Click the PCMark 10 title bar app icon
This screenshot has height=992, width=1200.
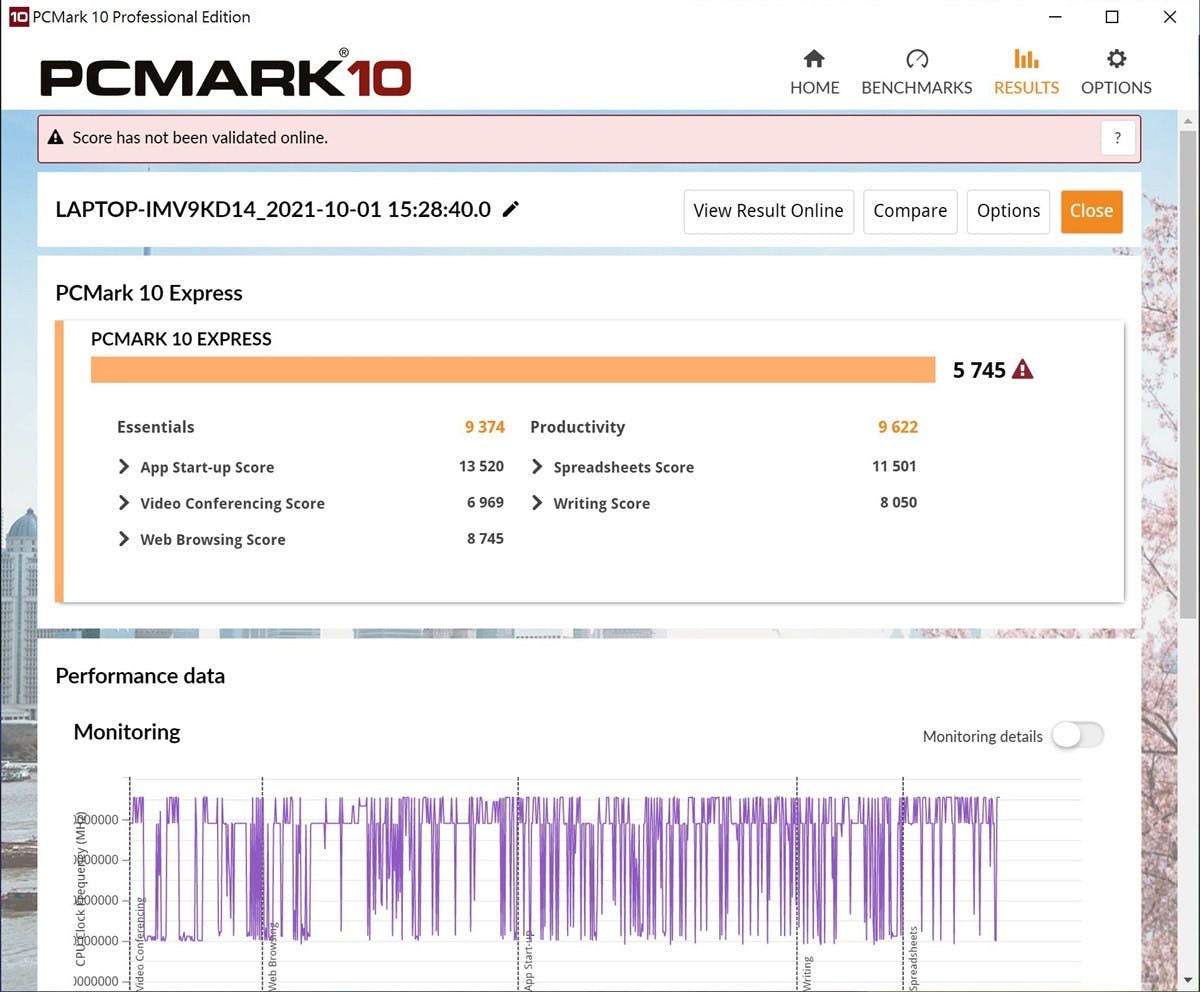pyautogui.click(x=18, y=17)
